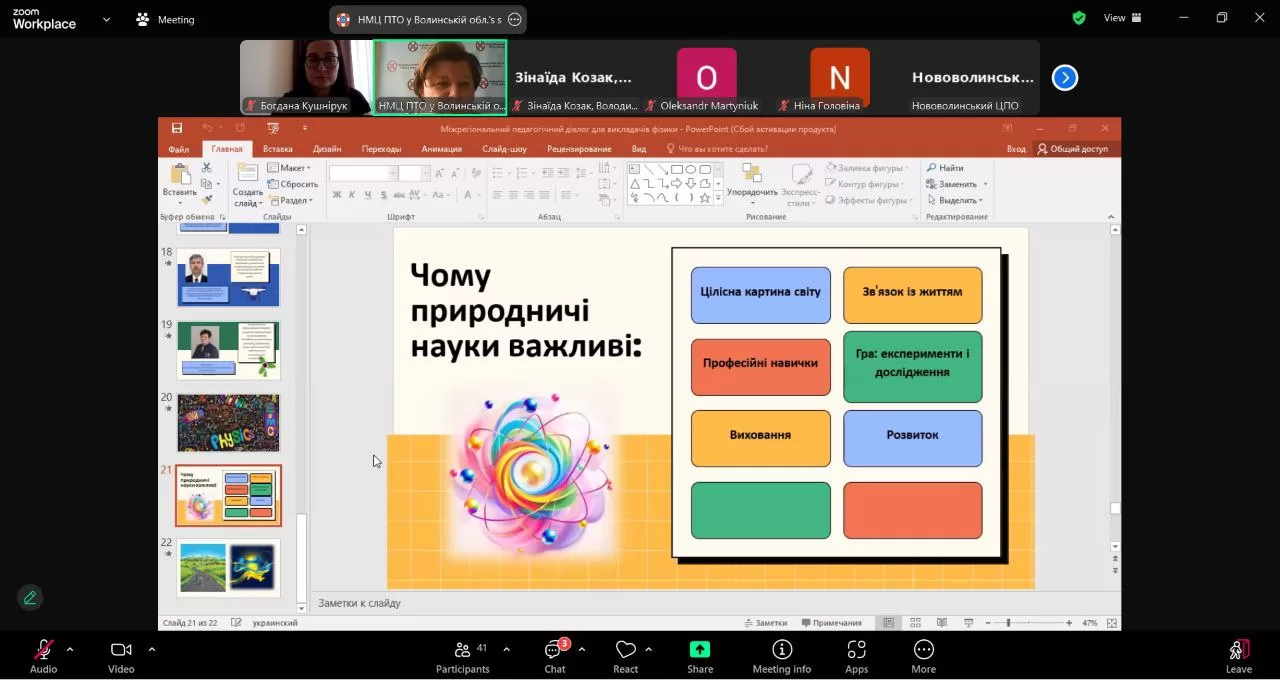Click the encryption shield icon
This screenshot has width=1280, height=680.
[x=1079, y=18]
